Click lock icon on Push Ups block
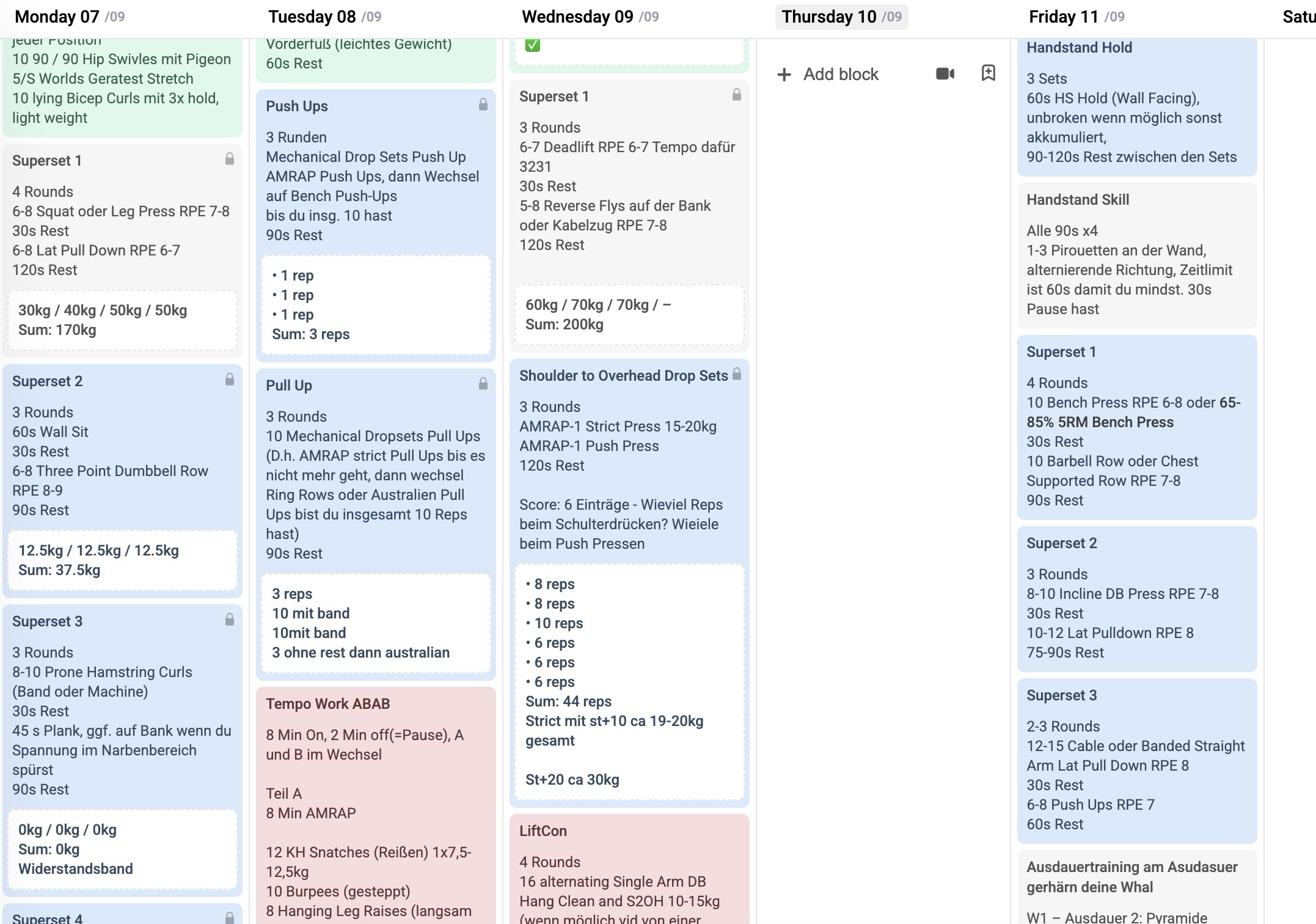The height and width of the screenshot is (924, 1316). (483, 105)
